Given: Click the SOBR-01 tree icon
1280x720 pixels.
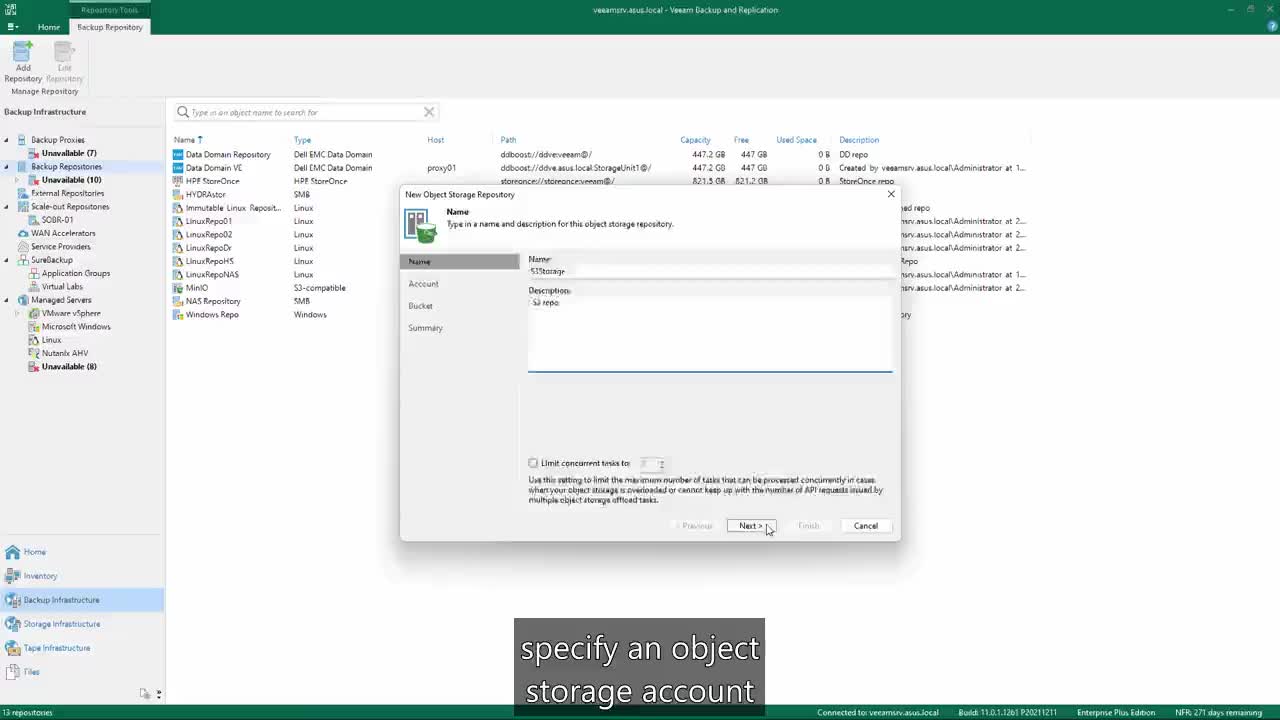Looking at the screenshot, I should 33,220.
